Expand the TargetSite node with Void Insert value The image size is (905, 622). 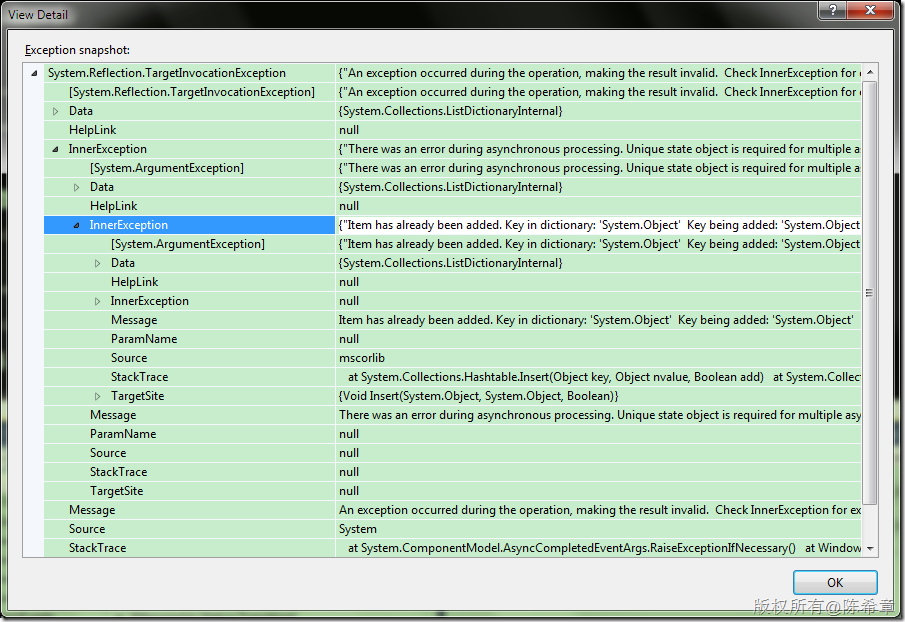coord(98,397)
